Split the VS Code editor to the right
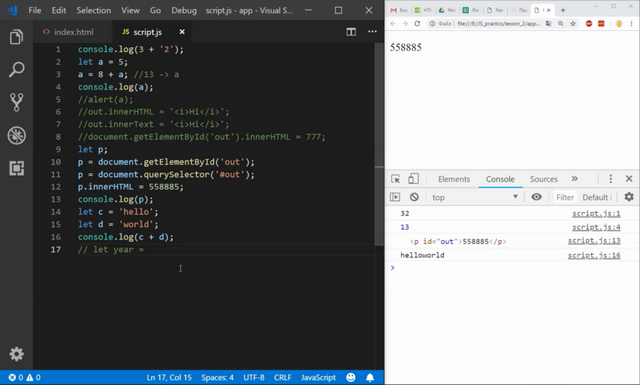 [351, 32]
